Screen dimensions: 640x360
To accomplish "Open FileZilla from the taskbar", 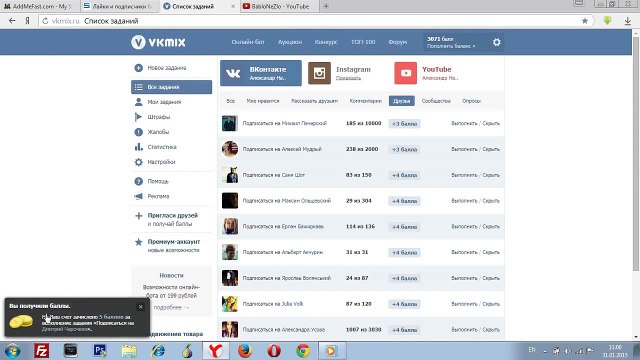I will coord(41,351).
